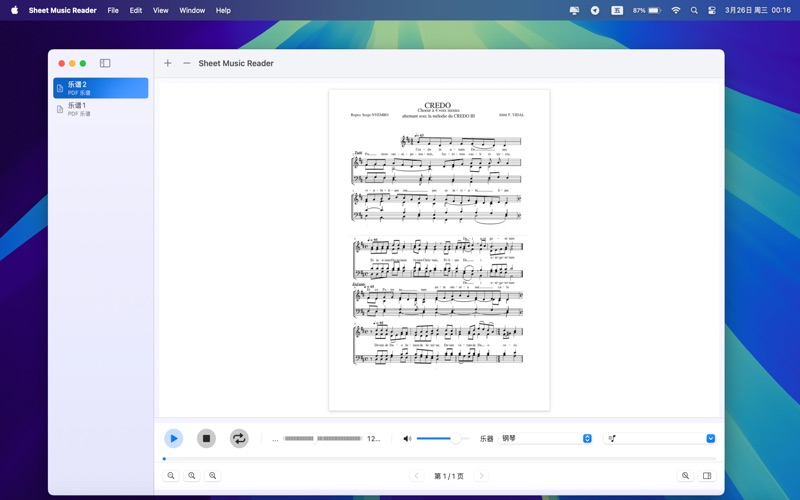This screenshot has width=800, height=500.
Task: Click the plus icon to add sheet
Action: pos(168,63)
